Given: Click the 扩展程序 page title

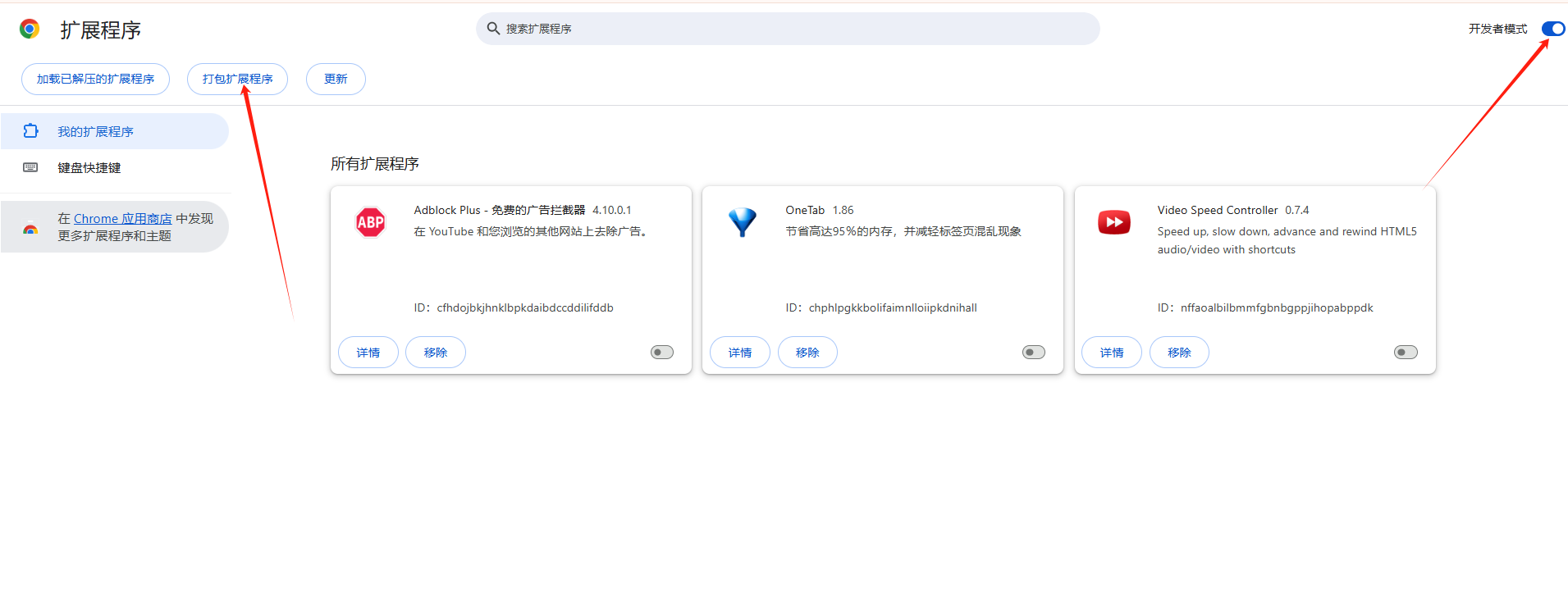Looking at the screenshot, I should tap(100, 30).
